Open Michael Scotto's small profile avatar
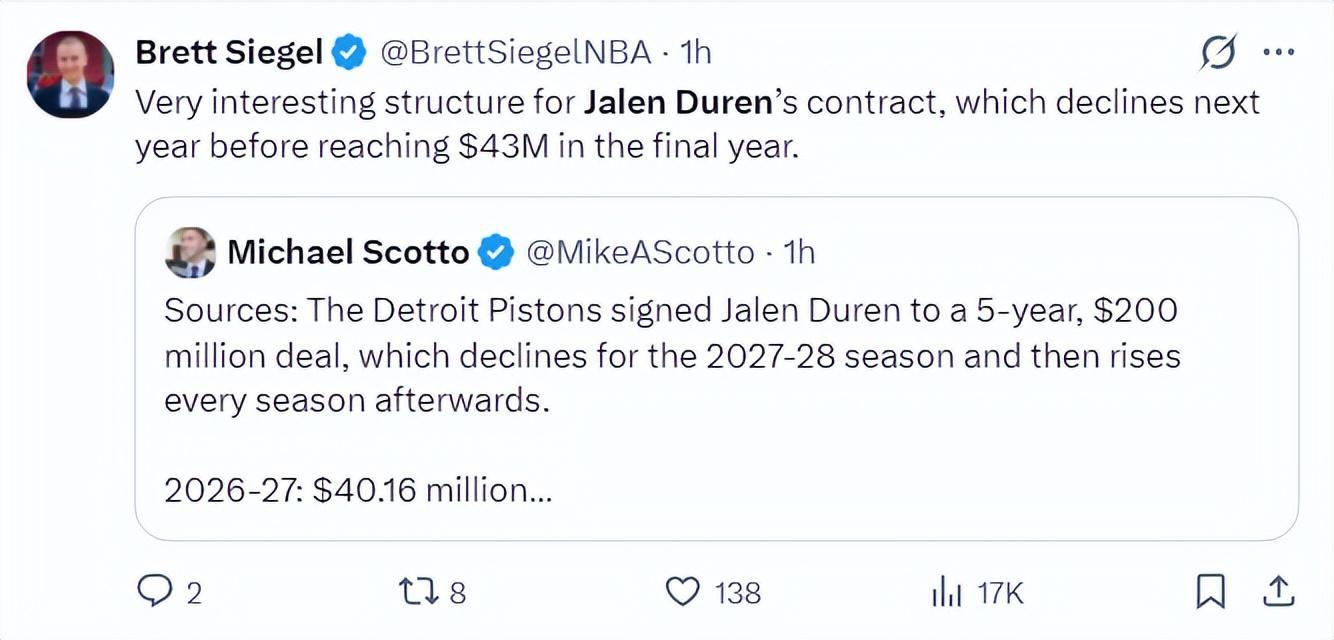 [190, 252]
